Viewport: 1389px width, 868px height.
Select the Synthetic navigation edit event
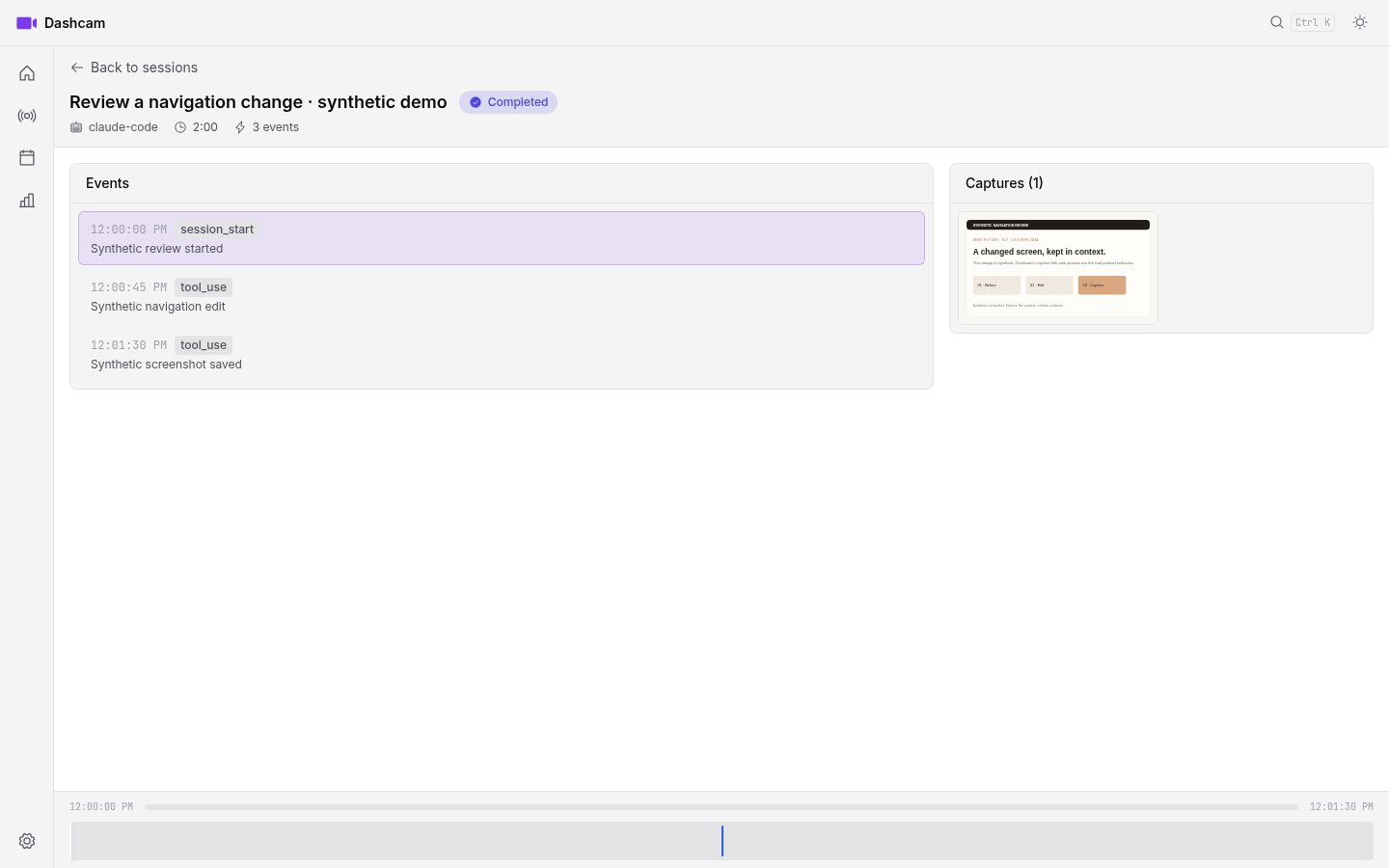point(502,296)
